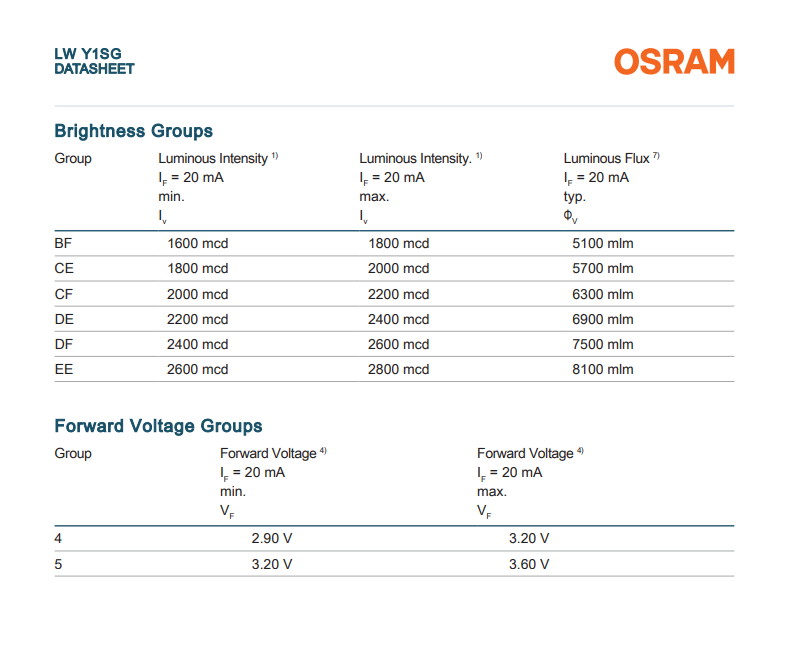
Task: Select the 5700 mlm value
Action: pyautogui.click(x=603, y=269)
